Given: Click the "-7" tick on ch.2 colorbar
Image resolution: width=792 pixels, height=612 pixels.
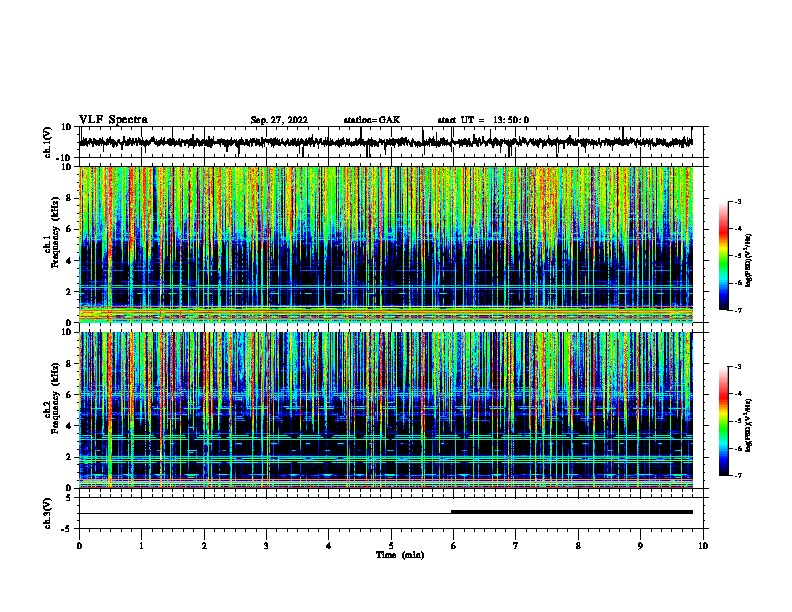Looking at the screenshot, I should (x=738, y=475).
